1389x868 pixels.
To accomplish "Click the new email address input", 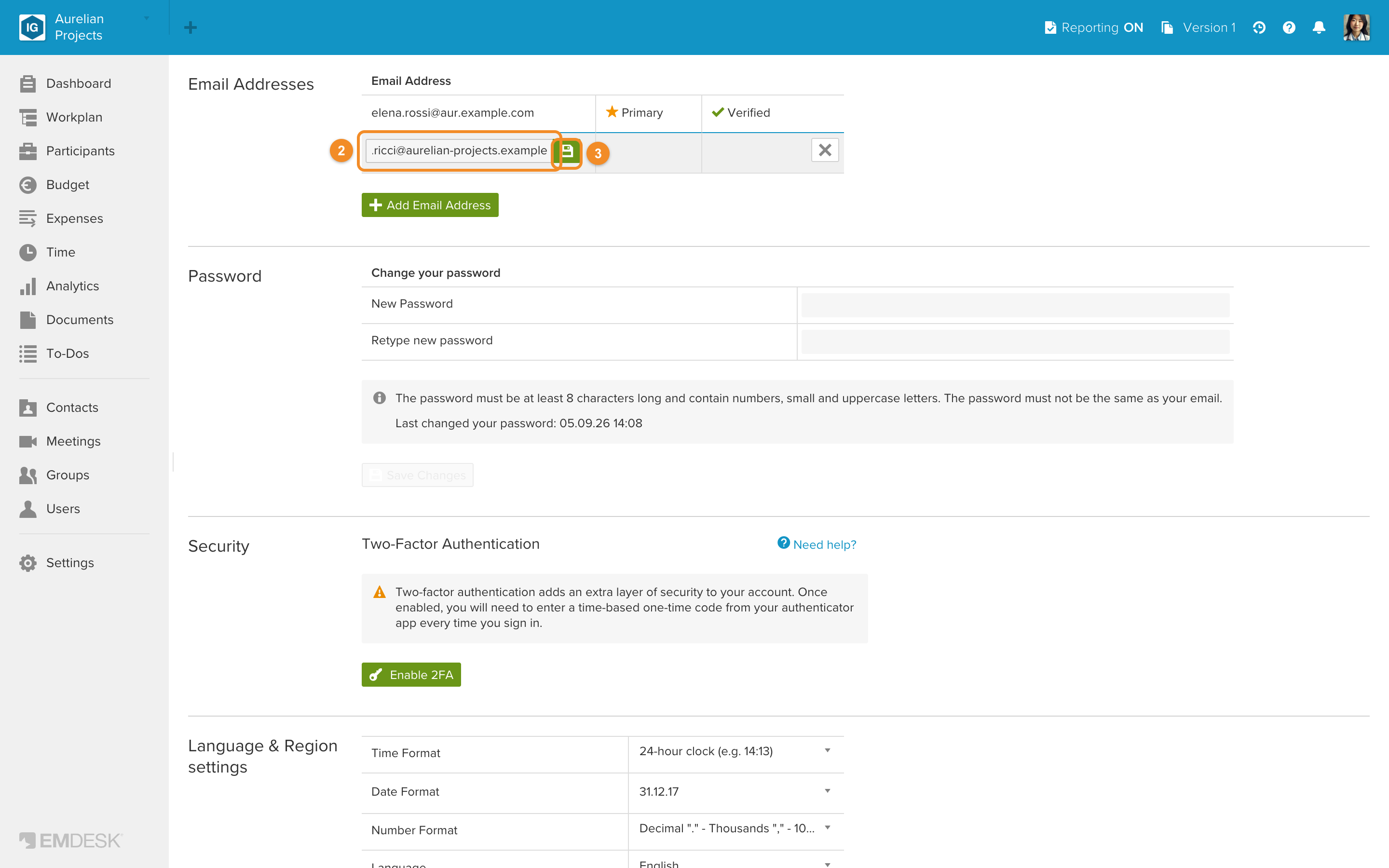I will coord(459,150).
